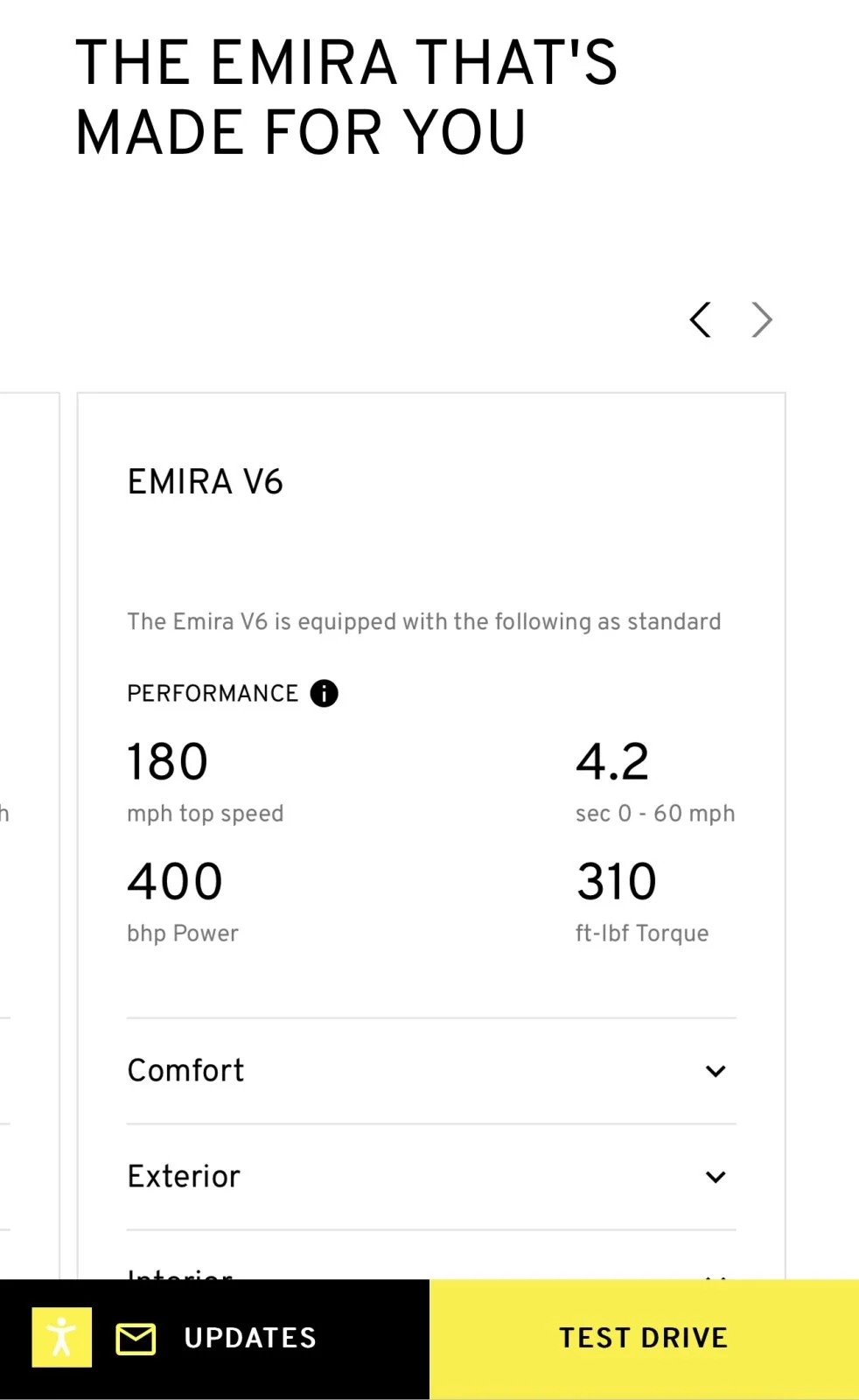Advance carousel with the next arrow
The height and width of the screenshot is (1400, 859).
coord(763,320)
